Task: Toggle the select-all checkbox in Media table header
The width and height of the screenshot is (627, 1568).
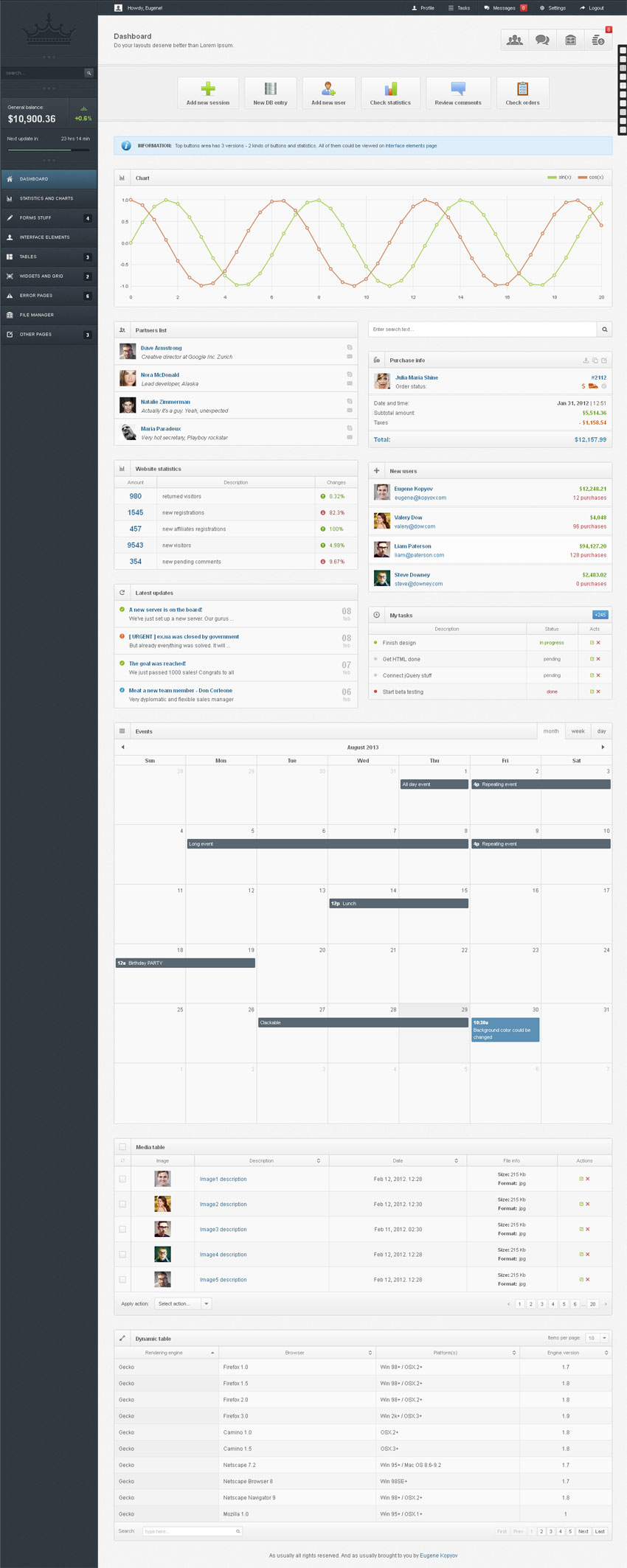Action: click(122, 1146)
